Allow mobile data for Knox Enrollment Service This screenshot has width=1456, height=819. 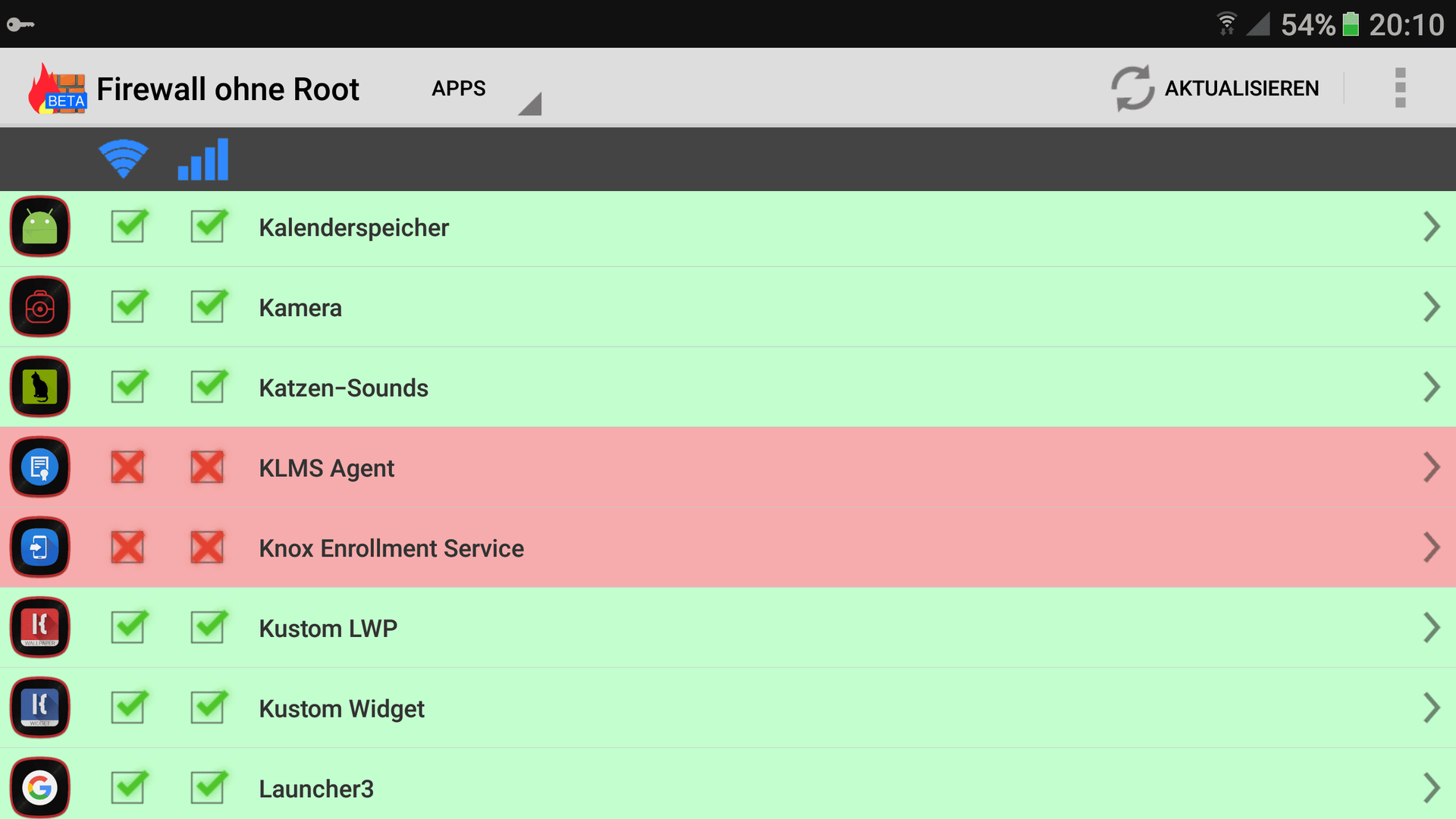pos(207,548)
